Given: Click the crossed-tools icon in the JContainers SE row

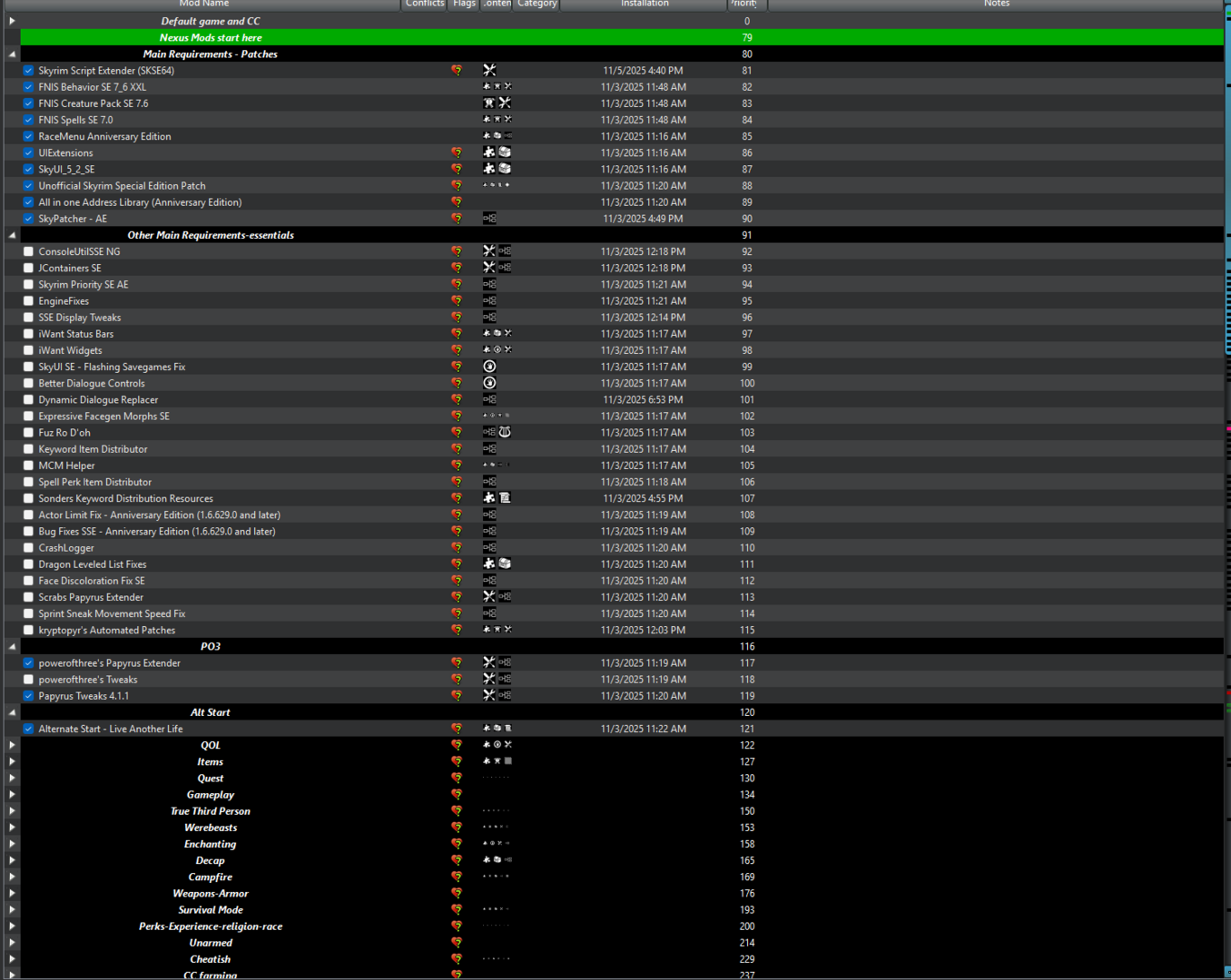Looking at the screenshot, I should (x=489, y=268).
